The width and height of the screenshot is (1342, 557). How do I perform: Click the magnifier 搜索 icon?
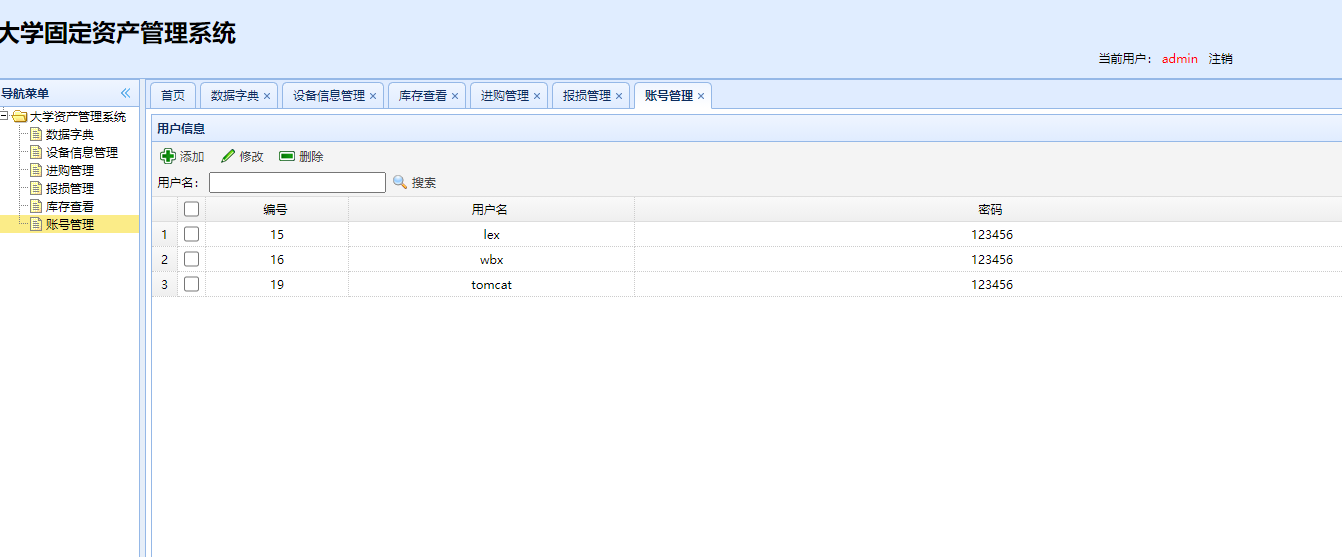point(400,182)
